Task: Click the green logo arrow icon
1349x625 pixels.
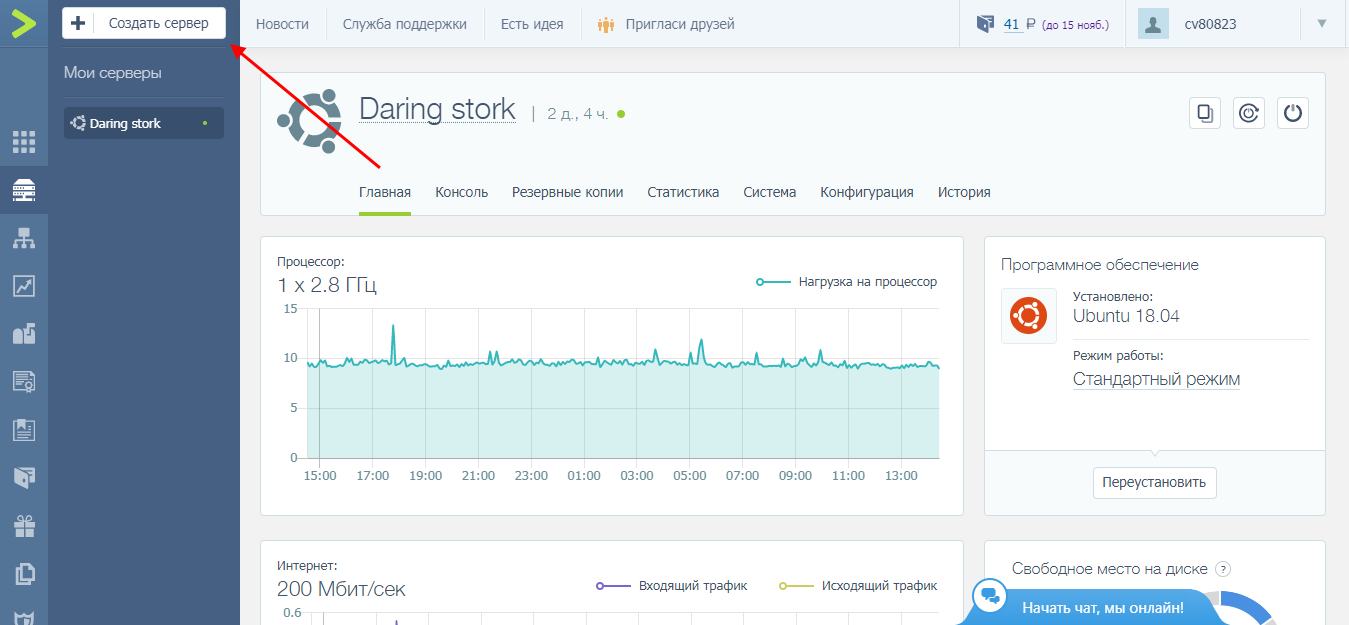Action: pos(24,23)
